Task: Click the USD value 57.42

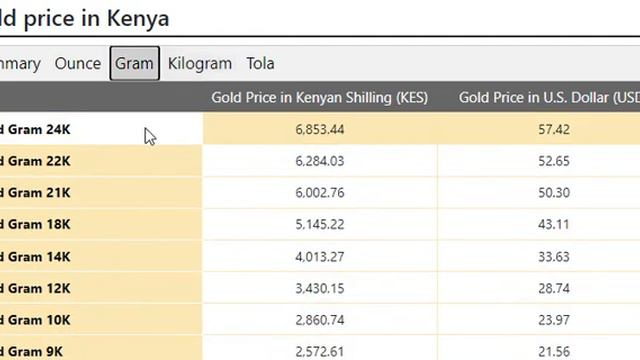Action: (x=553, y=129)
